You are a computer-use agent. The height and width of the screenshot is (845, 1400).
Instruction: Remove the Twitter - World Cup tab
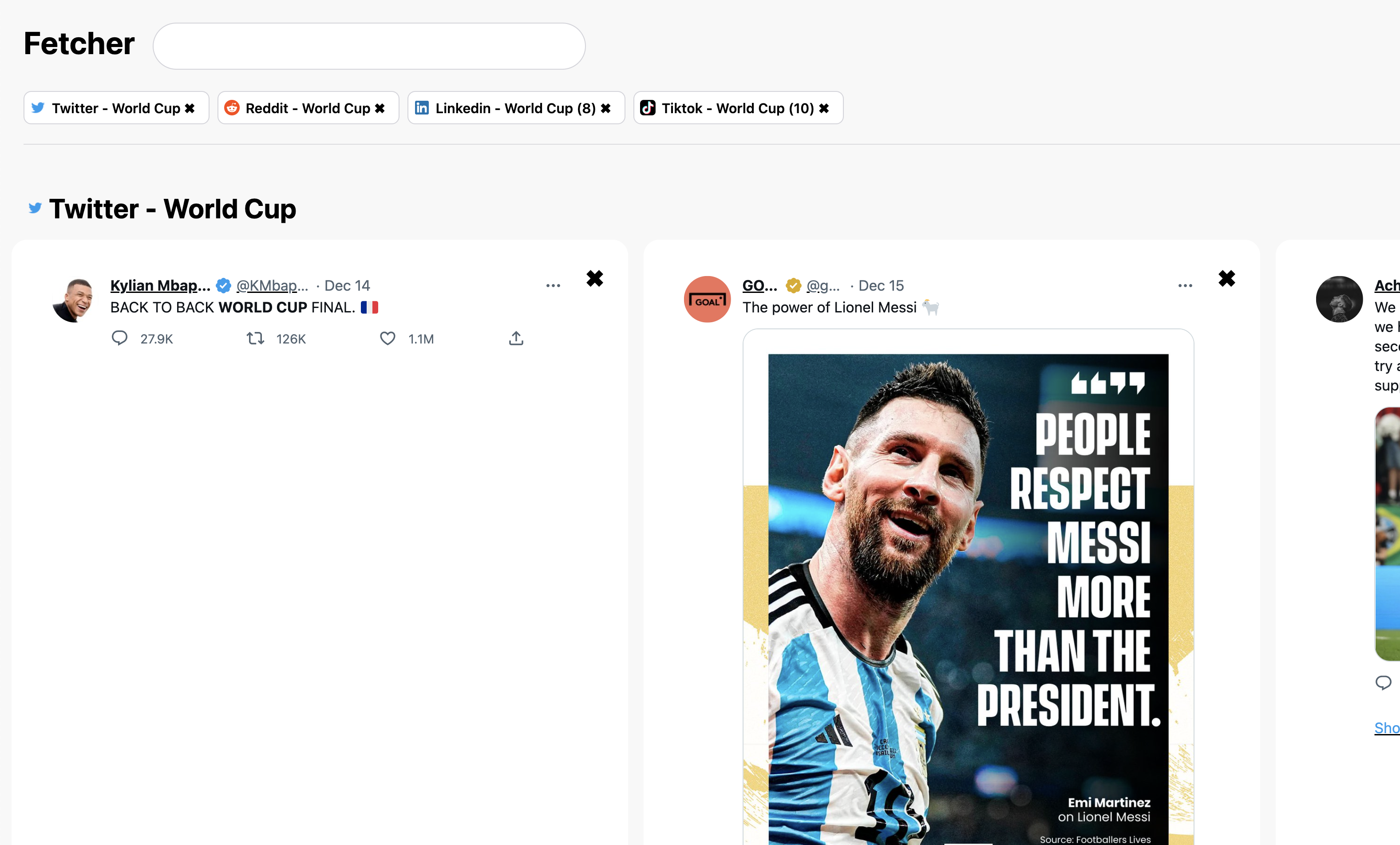tap(190, 108)
